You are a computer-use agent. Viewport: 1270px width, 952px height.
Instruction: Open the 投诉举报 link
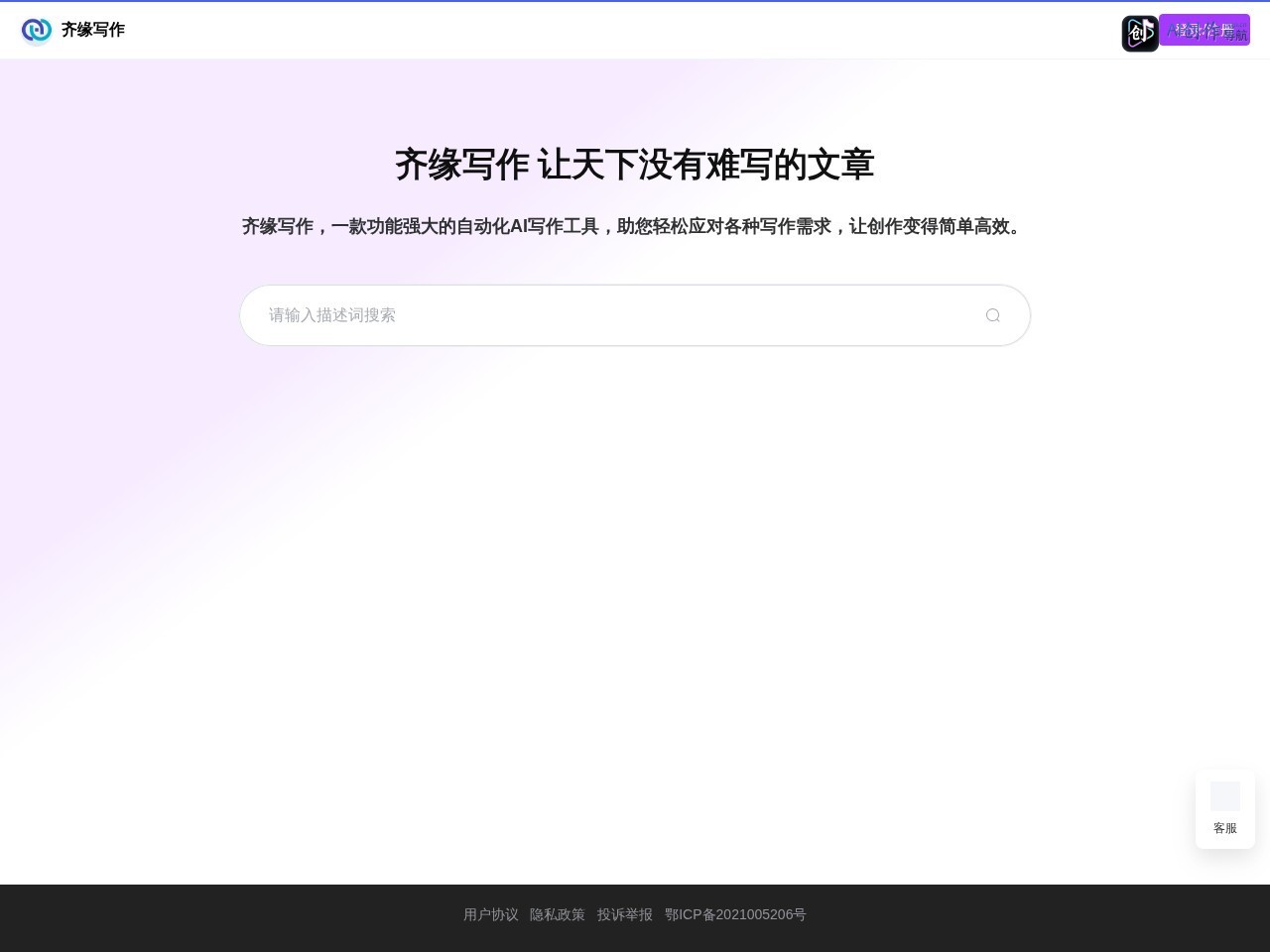625,914
